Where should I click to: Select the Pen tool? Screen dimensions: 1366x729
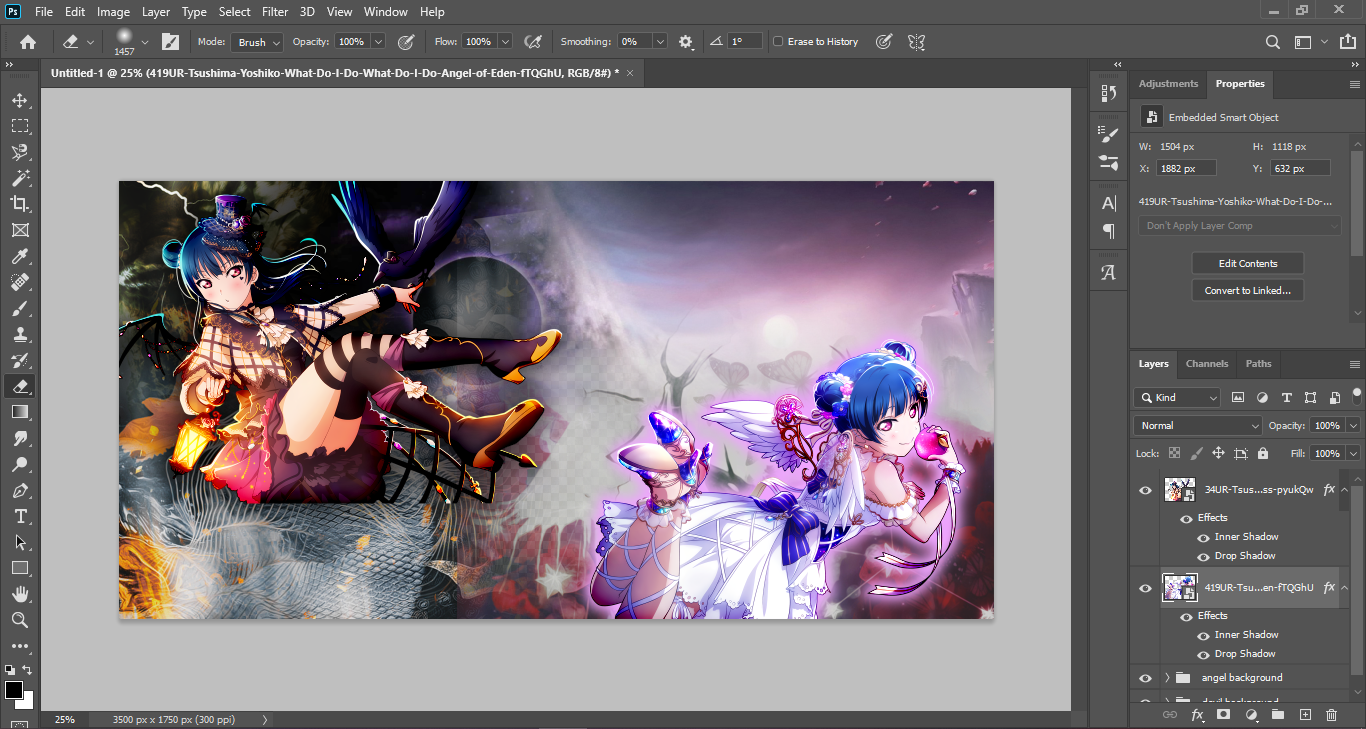tap(20, 490)
